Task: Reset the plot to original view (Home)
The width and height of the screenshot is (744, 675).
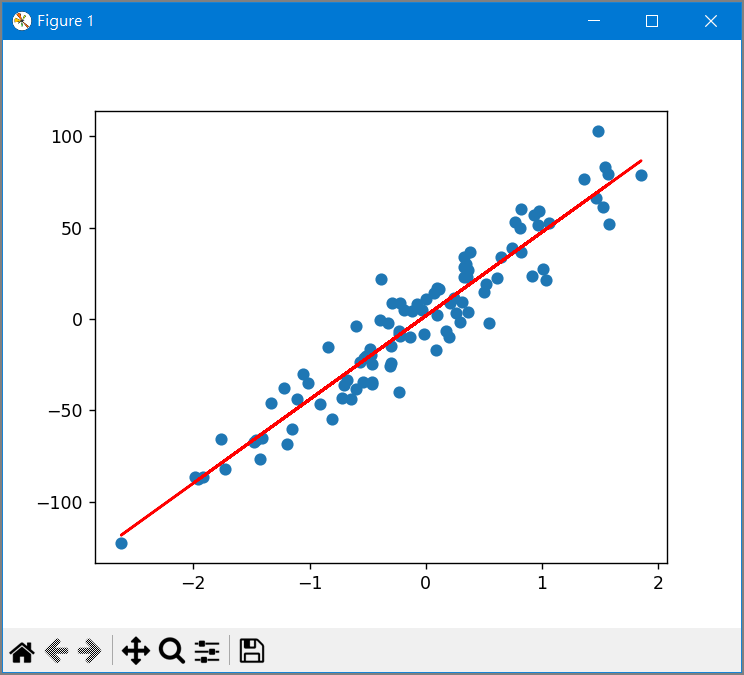Action: point(22,652)
